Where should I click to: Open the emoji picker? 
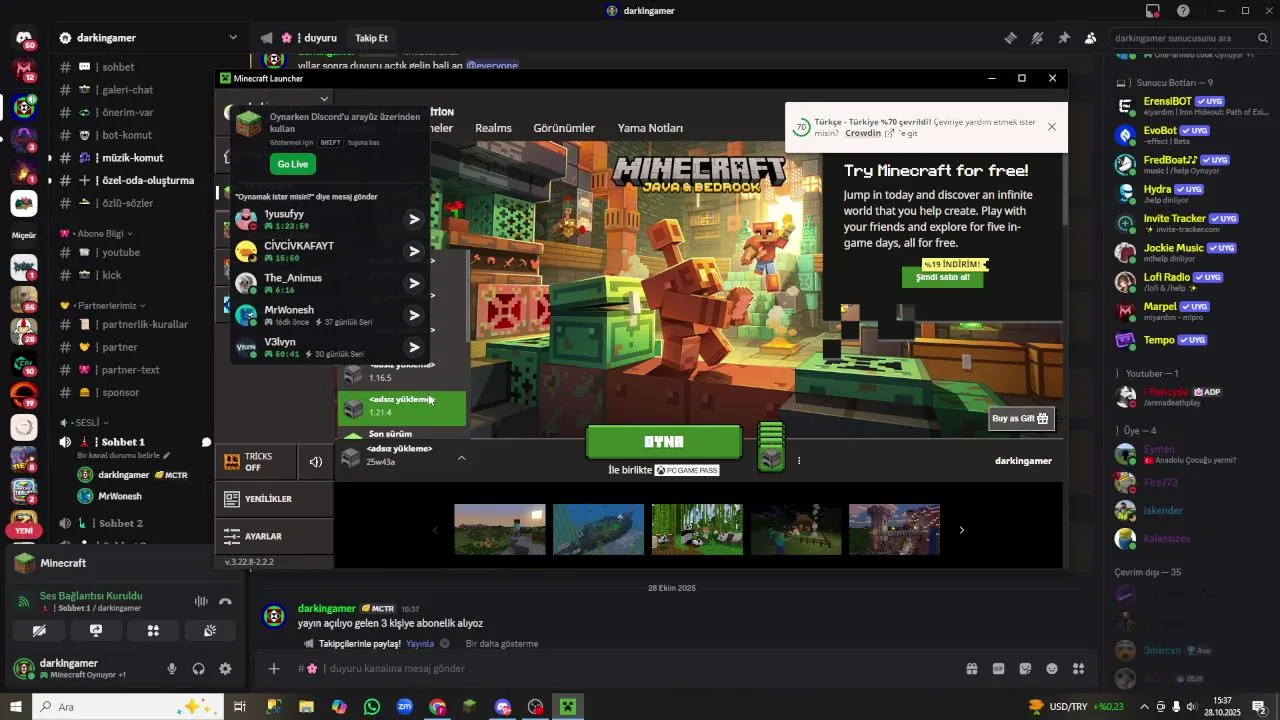coord(1052,669)
